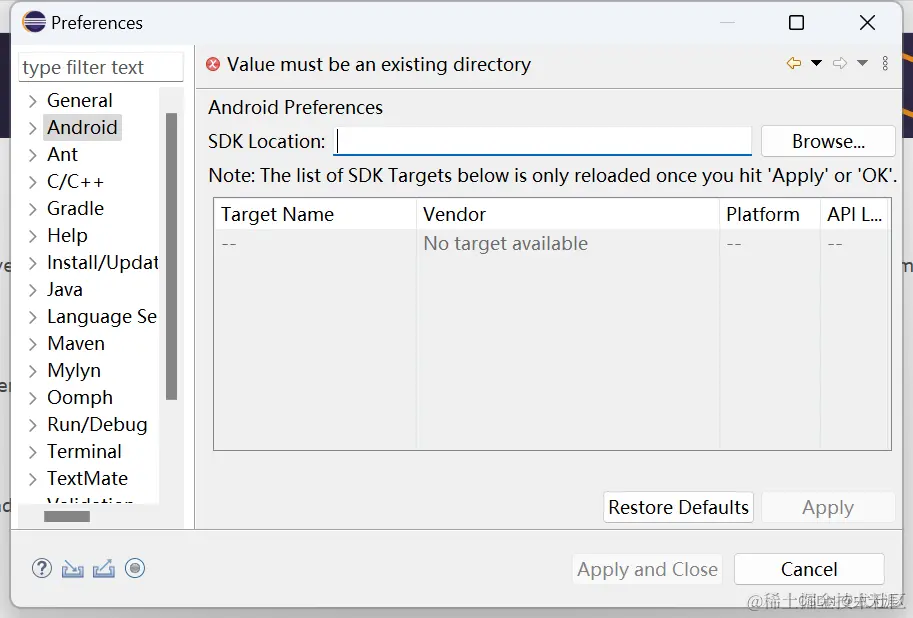This screenshot has height=618, width=913.
Task: Select Android in the preferences tree
Action: click(x=82, y=127)
